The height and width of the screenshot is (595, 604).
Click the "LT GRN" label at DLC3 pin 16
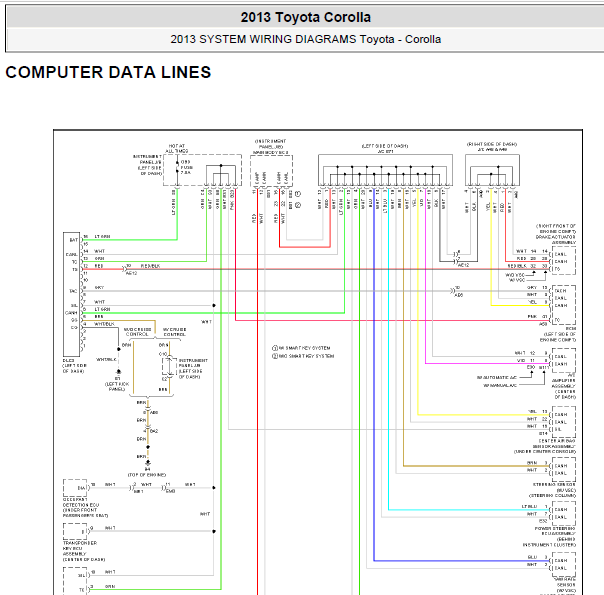tap(102, 236)
